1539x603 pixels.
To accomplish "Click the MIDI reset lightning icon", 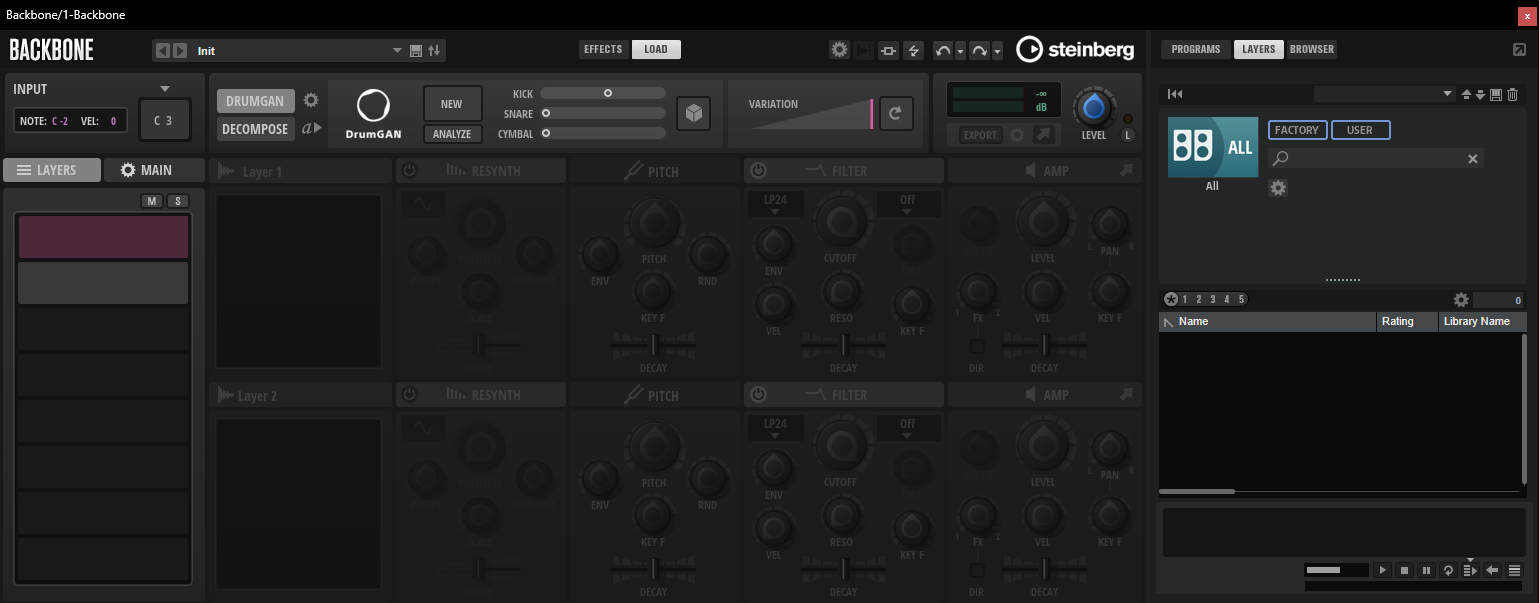I will [912, 50].
